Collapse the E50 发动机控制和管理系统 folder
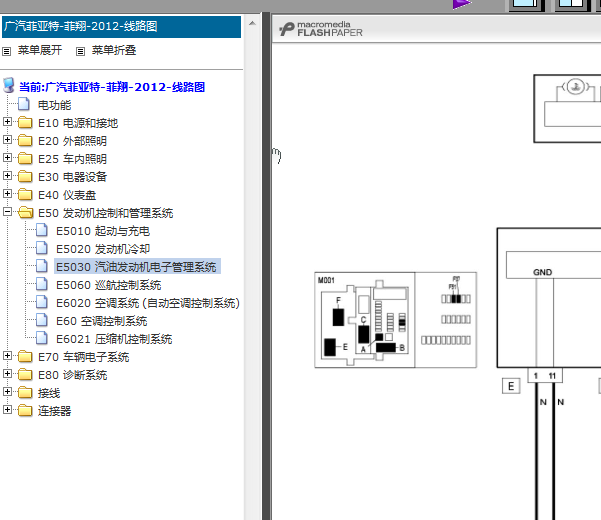 point(7,212)
